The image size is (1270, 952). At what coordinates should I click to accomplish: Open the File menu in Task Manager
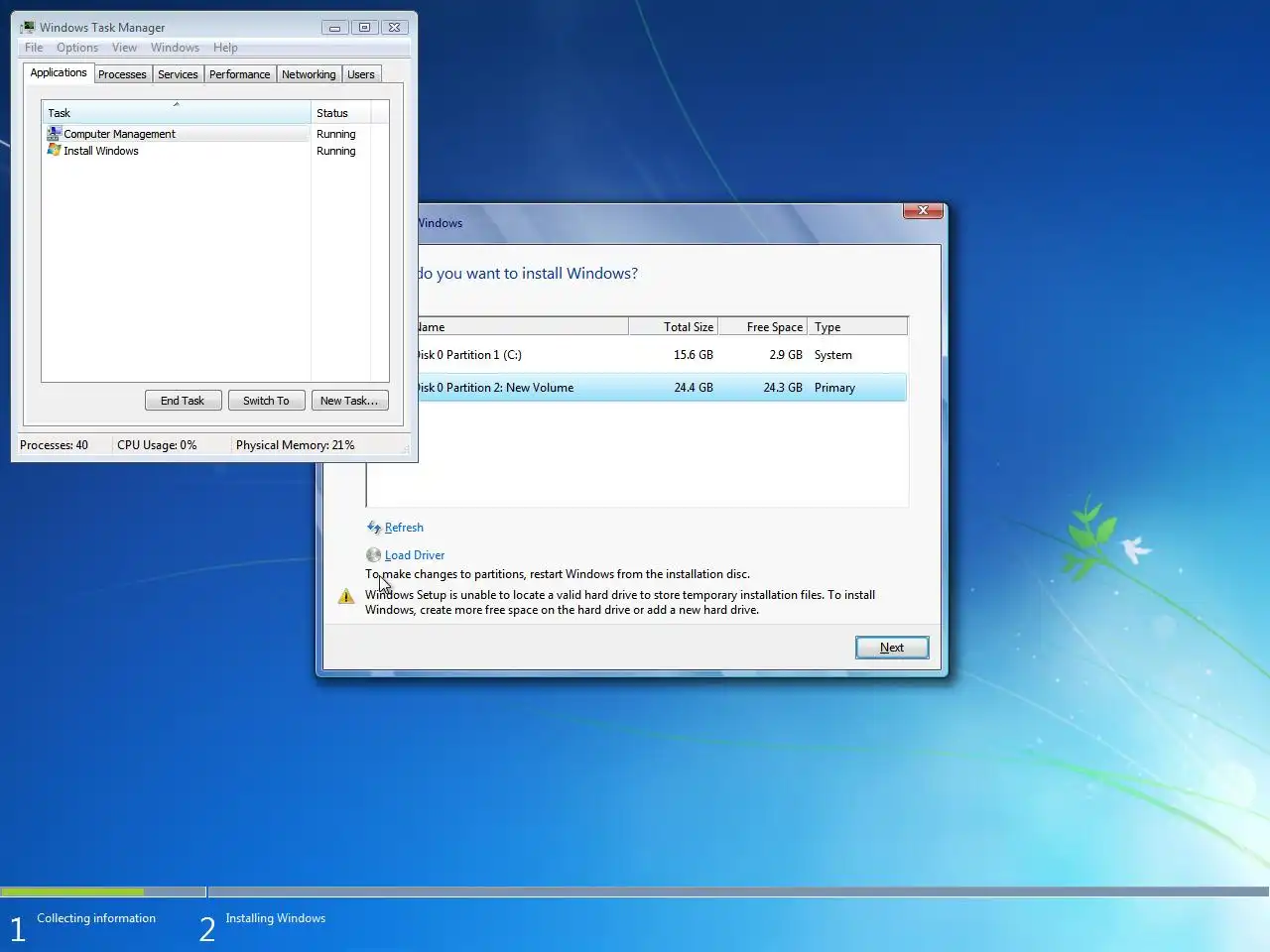[x=34, y=48]
